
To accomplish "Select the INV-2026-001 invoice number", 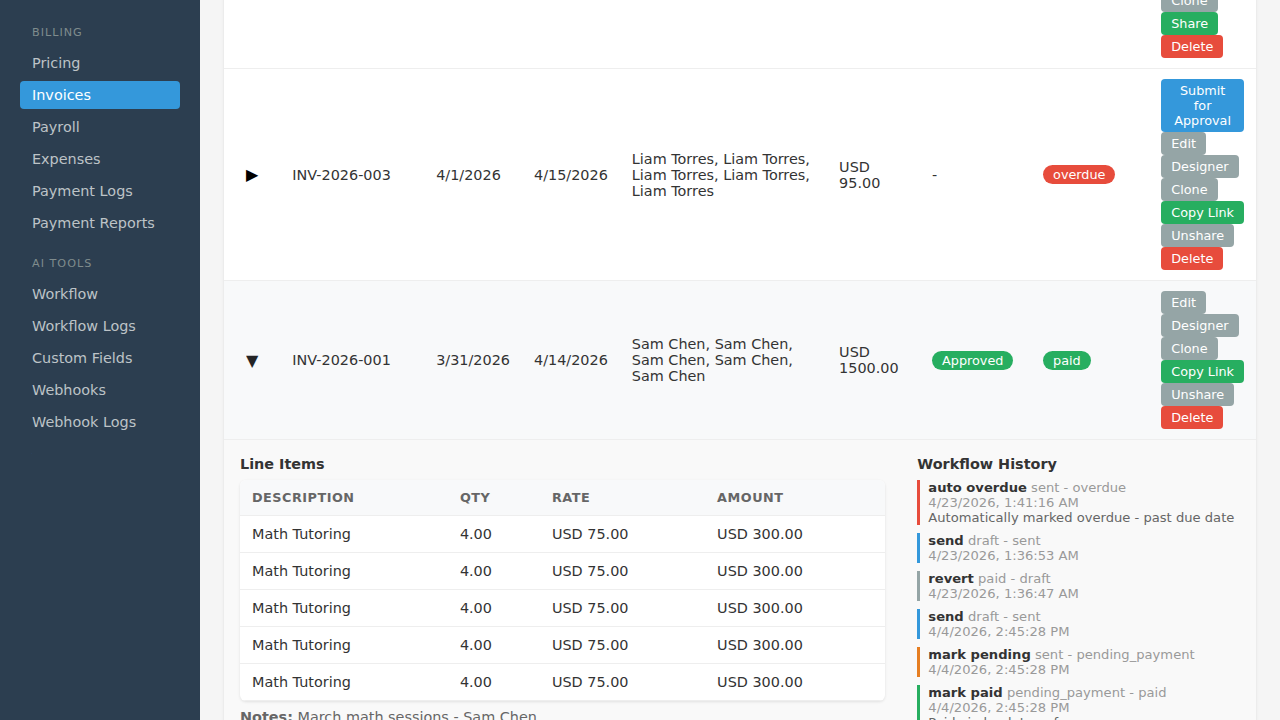I will pos(341,360).
